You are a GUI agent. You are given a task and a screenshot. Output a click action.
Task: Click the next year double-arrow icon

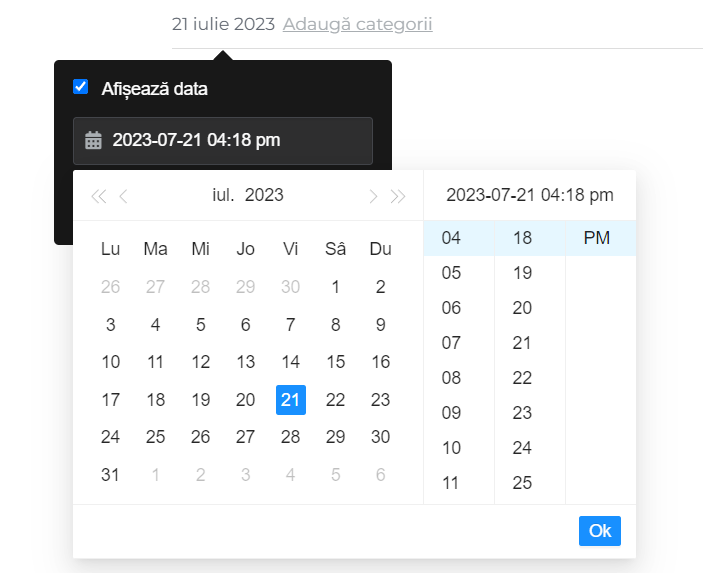point(398,196)
